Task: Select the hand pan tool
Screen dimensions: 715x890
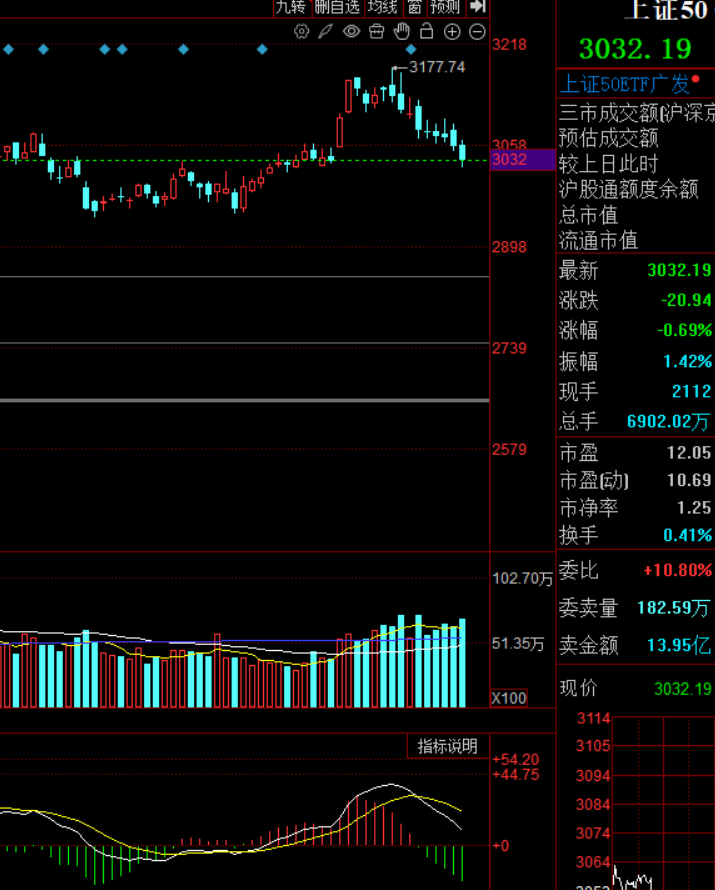Action: [402, 31]
